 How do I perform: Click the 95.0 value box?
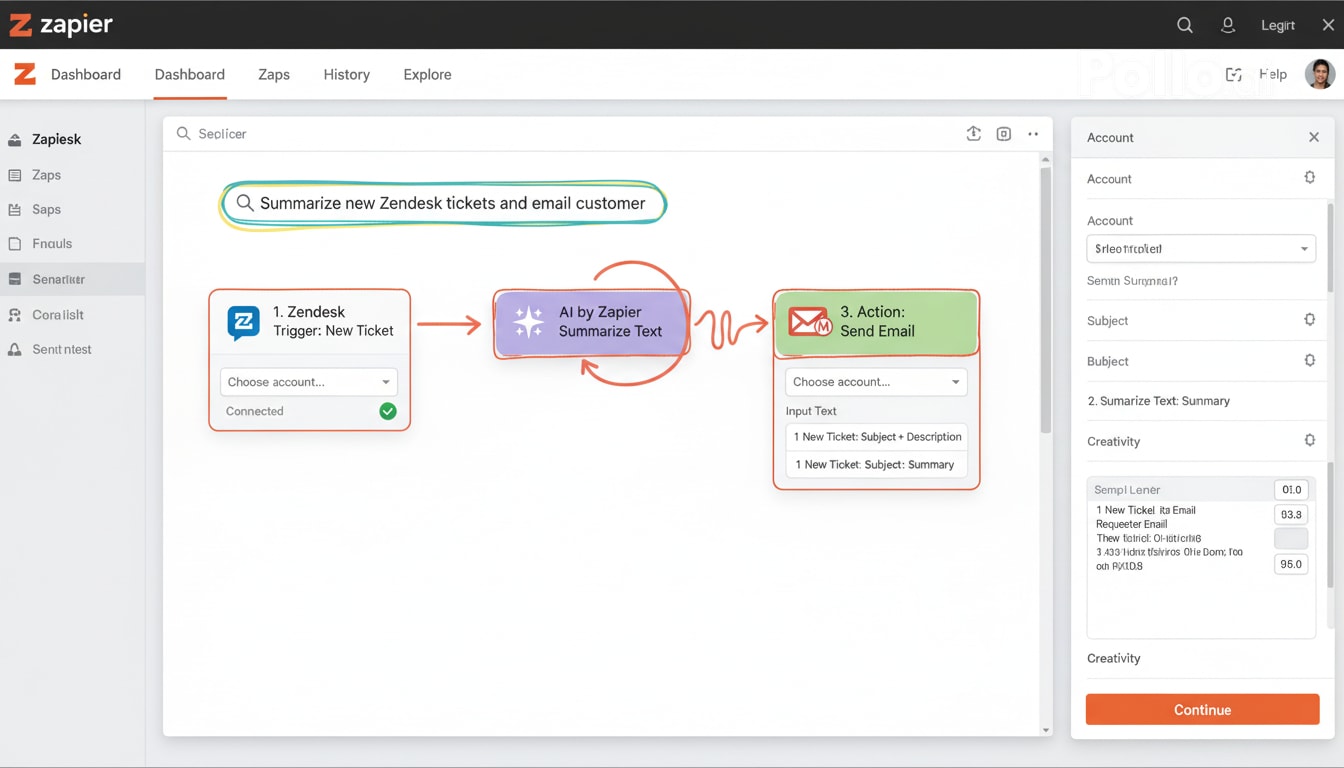pos(1291,564)
